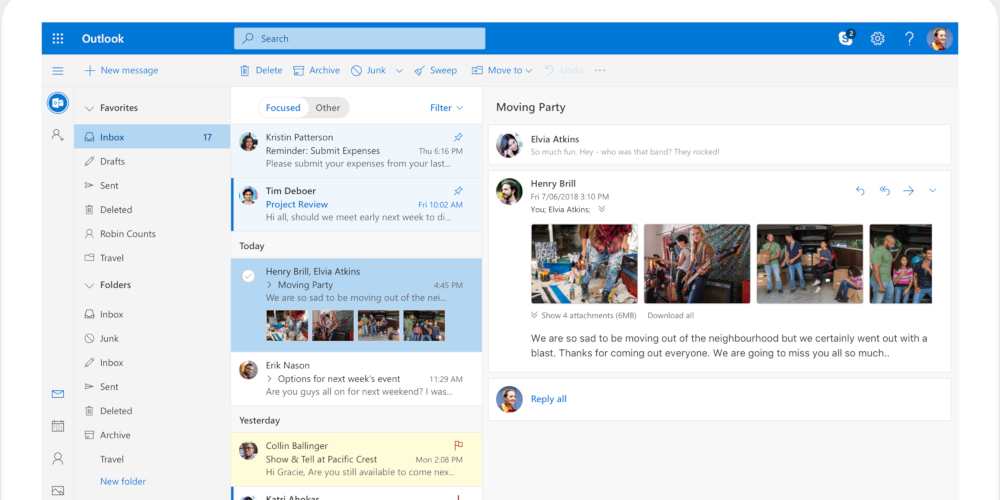Click the Download all link
The width and height of the screenshot is (1000, 500).
[671, 316]
